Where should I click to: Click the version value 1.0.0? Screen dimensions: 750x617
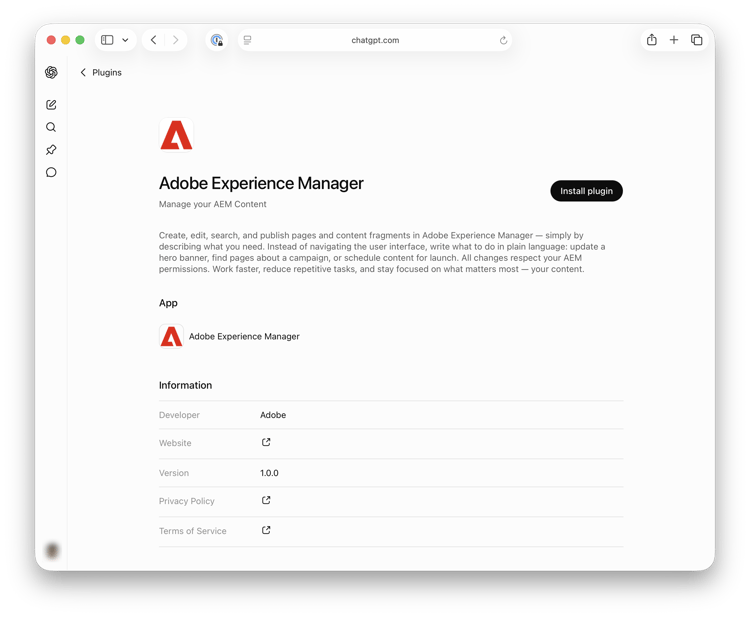pos(269,473)
